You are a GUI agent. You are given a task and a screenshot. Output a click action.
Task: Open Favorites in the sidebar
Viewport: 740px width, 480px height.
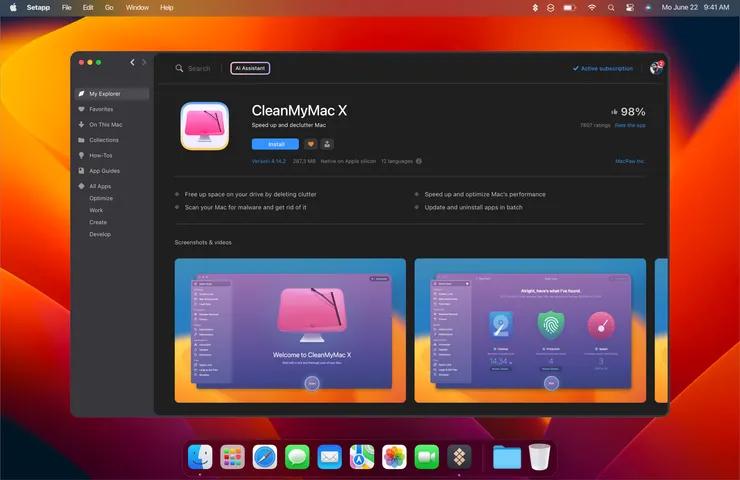[x=101, y=109]
